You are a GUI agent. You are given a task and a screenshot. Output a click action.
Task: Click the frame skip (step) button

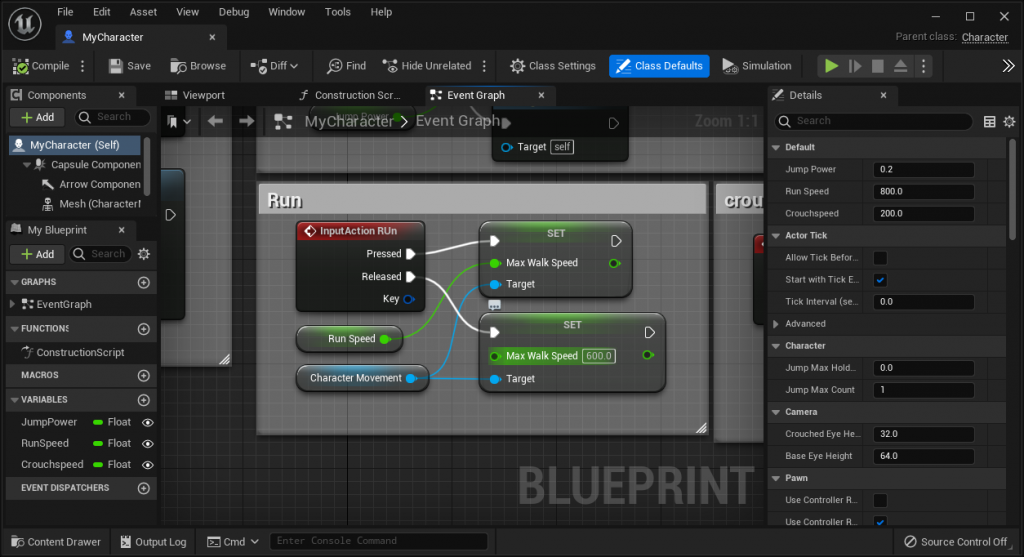pos(854,66)
